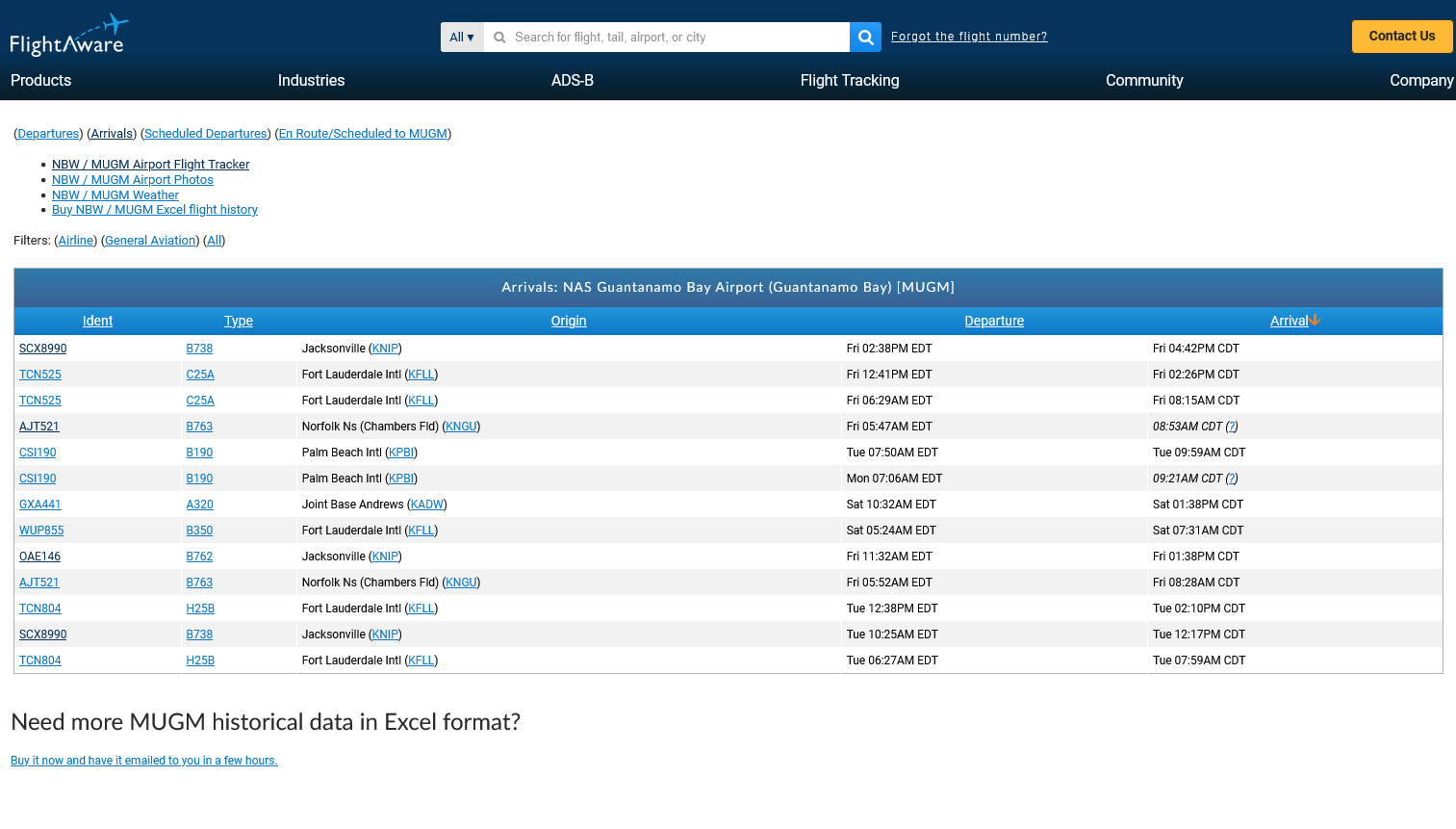Viewport: 1456px width, 829px height.
Task: Open KNGU link in AJT521 Fri 08:28AM row
Action: tap(461, 583)
